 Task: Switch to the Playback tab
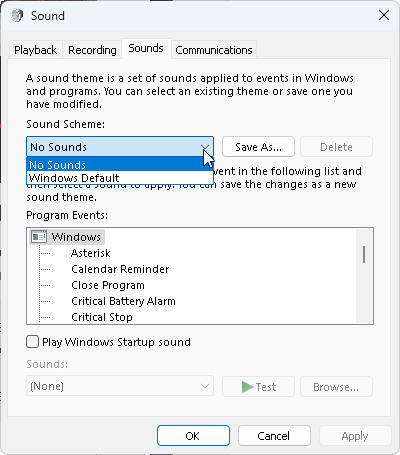point(35,50)
